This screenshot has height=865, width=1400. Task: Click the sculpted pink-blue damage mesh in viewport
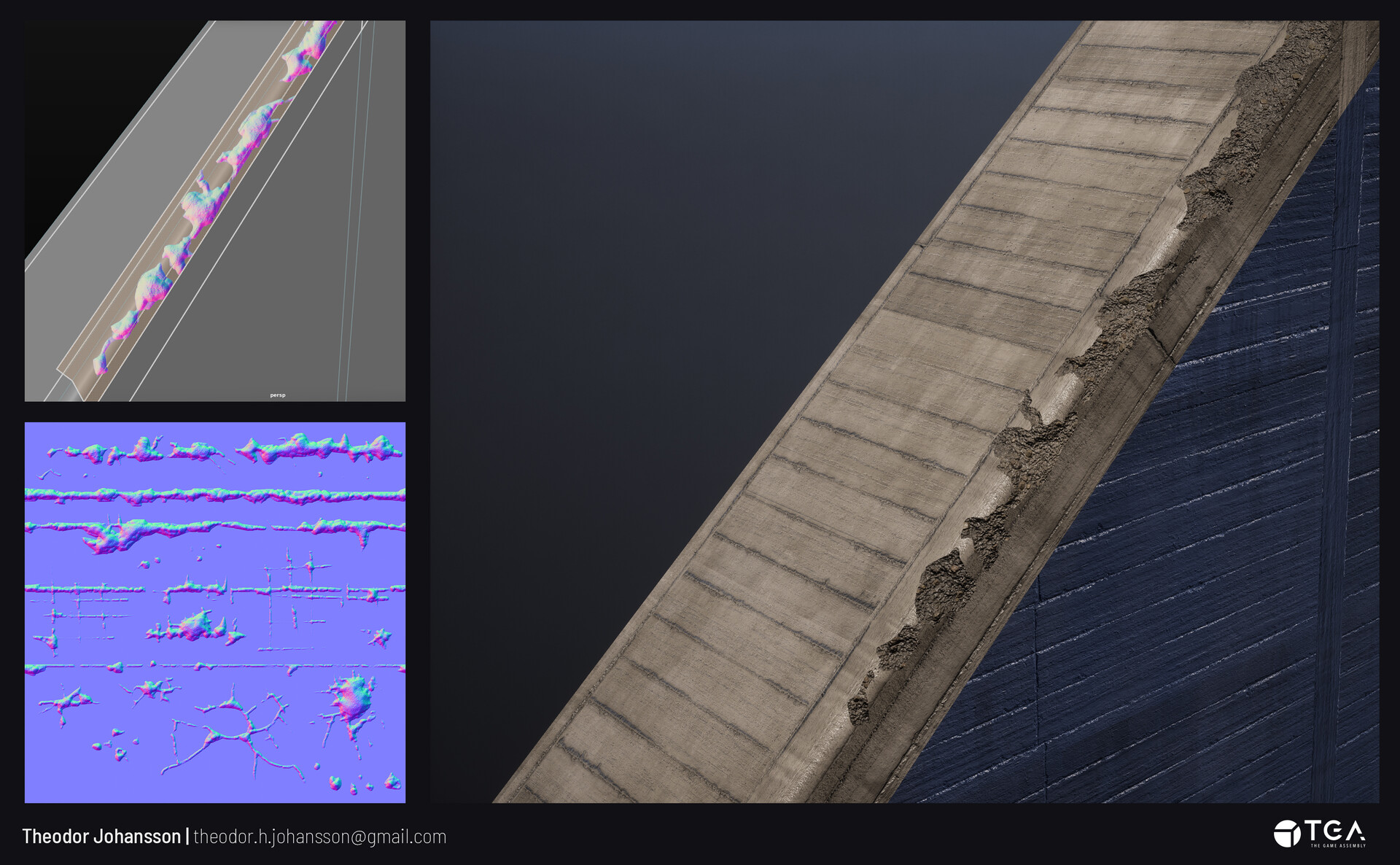point(203,204)
